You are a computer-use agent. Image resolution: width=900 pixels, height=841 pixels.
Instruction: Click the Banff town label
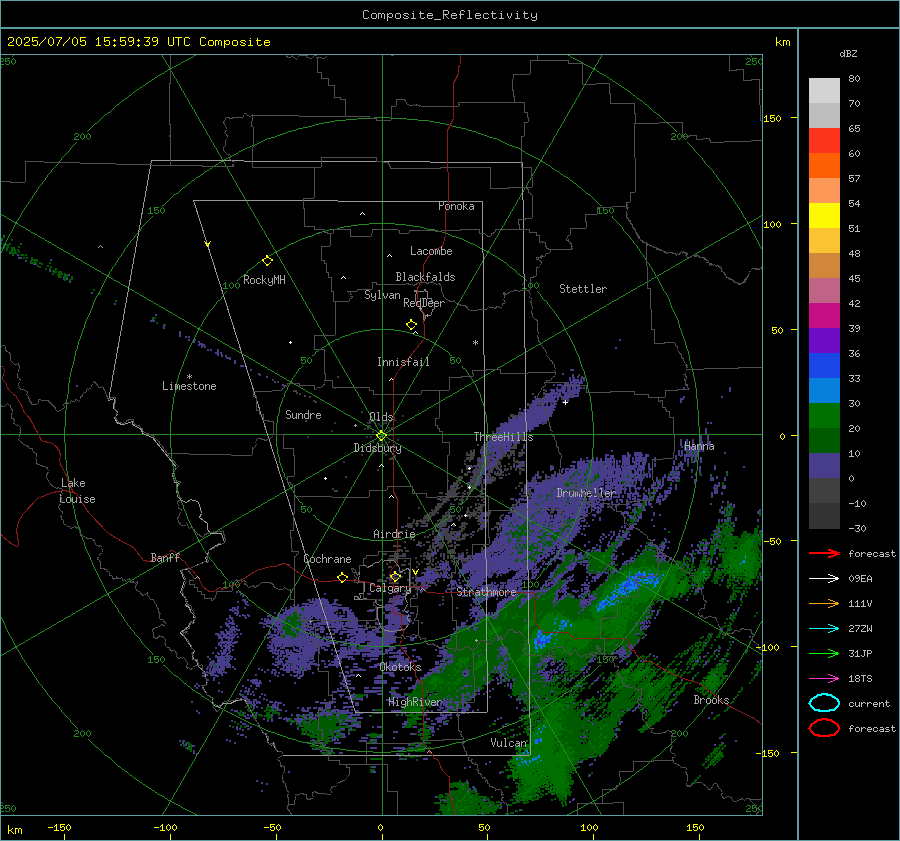165,557
